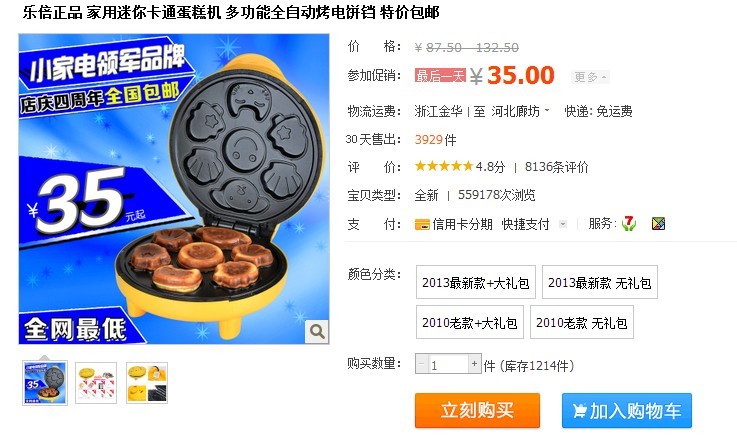Decrease quantity with the minus button
The image size is (737, 440).
[421, 364]
